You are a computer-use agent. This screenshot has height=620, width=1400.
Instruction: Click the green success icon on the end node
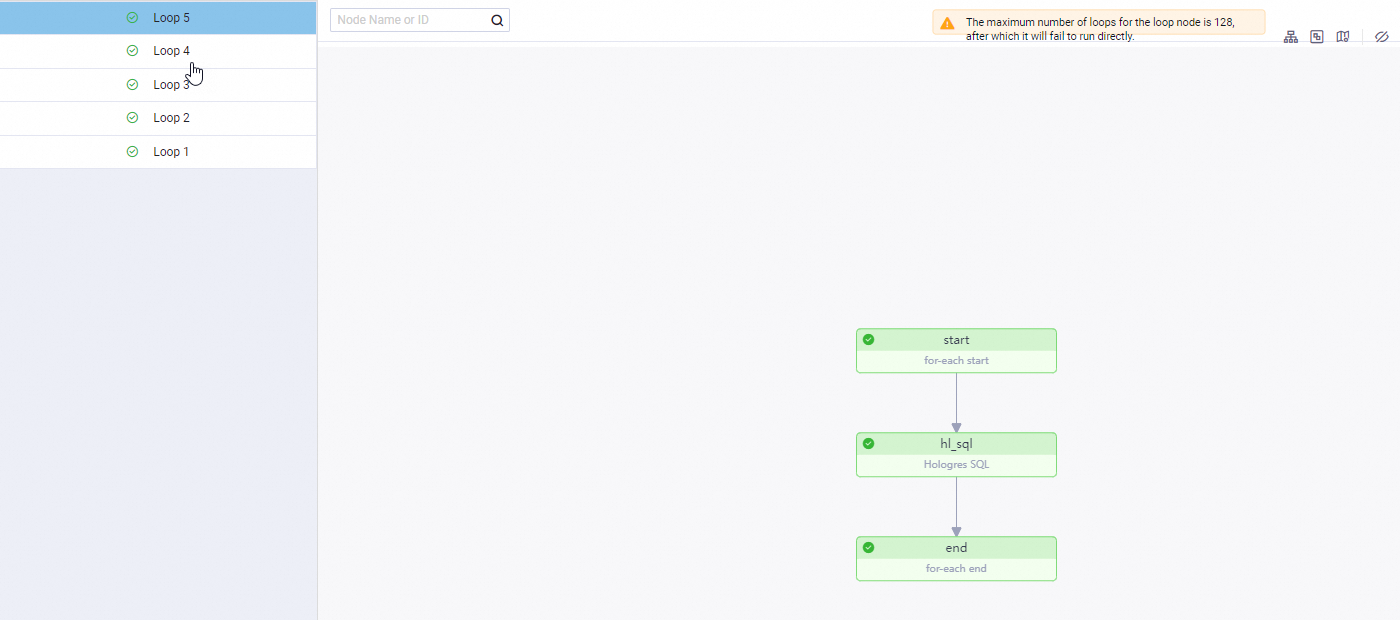[868, 548]
